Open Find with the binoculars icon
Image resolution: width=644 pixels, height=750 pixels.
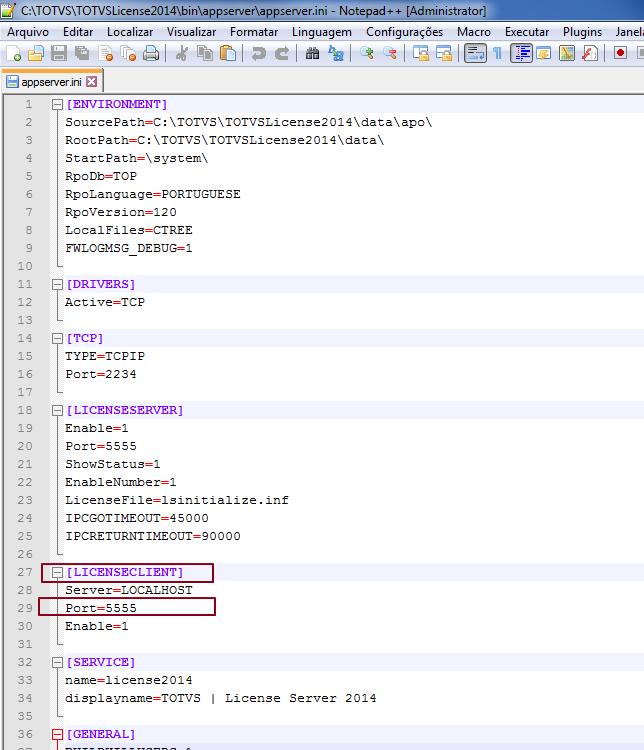click(x=313, y=53)
